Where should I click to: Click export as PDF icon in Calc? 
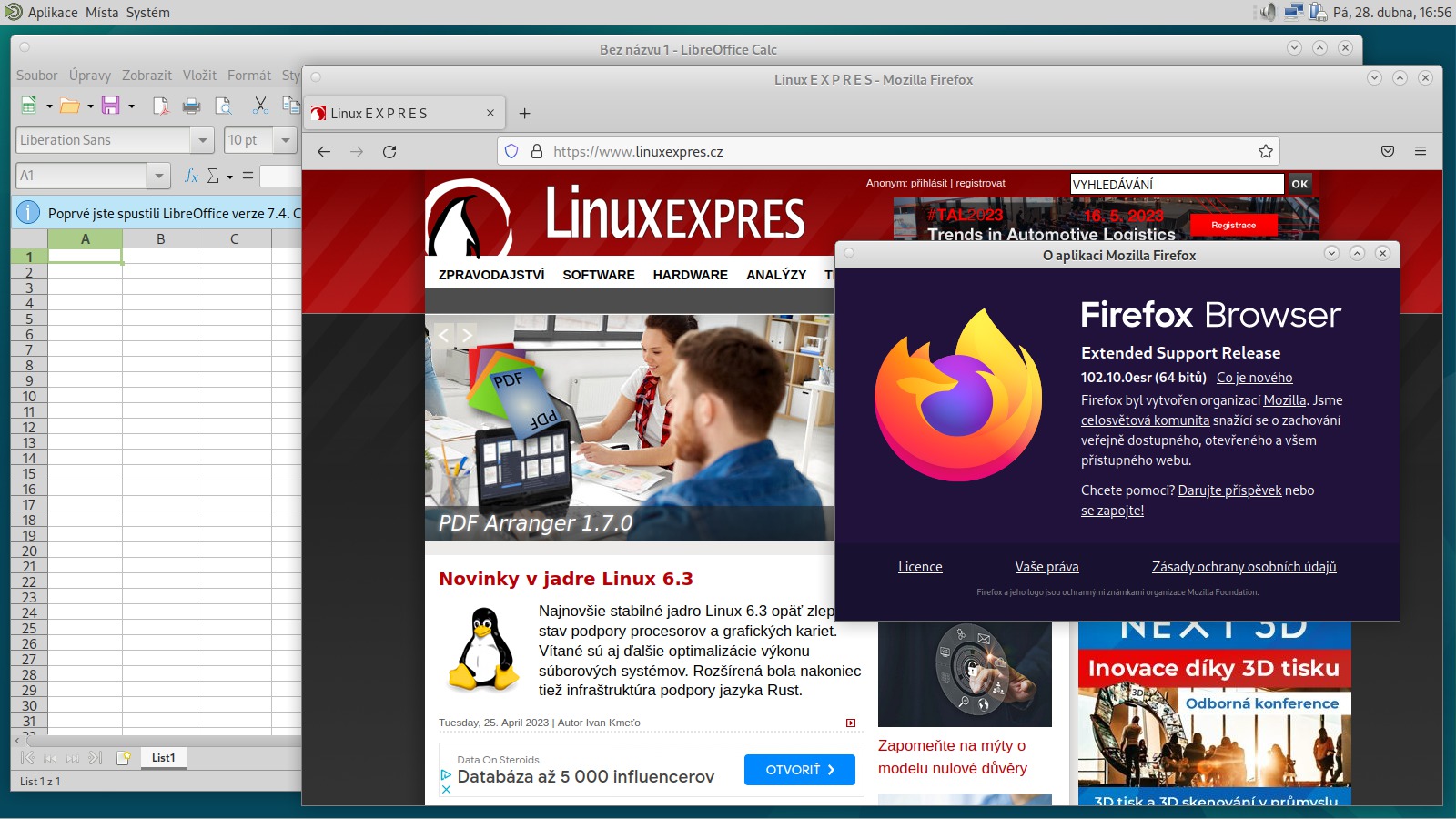[160, 106]
